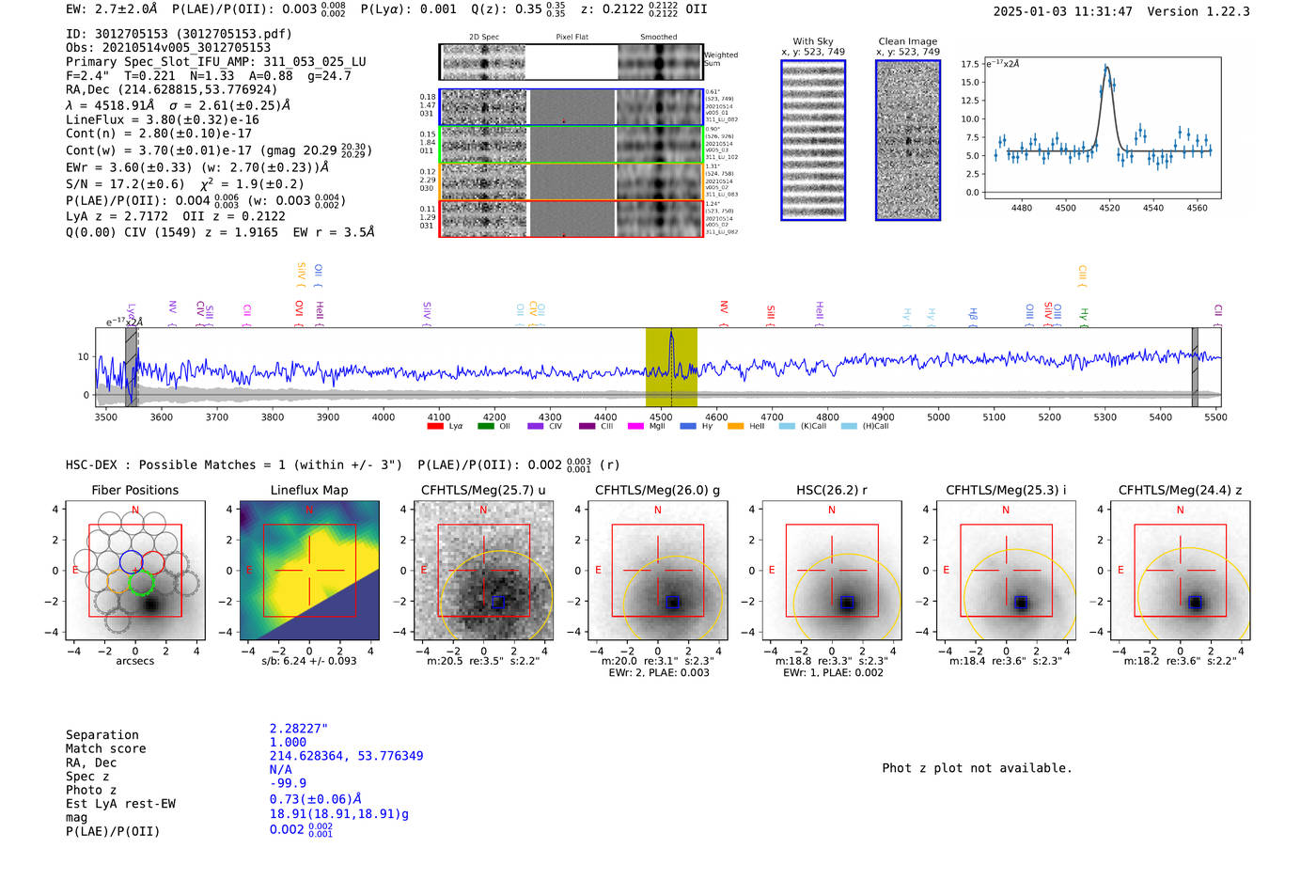1316x896 pixels.
Task: Click the orange CIII marker near 5250
Action: click(x=1082, y=275)
